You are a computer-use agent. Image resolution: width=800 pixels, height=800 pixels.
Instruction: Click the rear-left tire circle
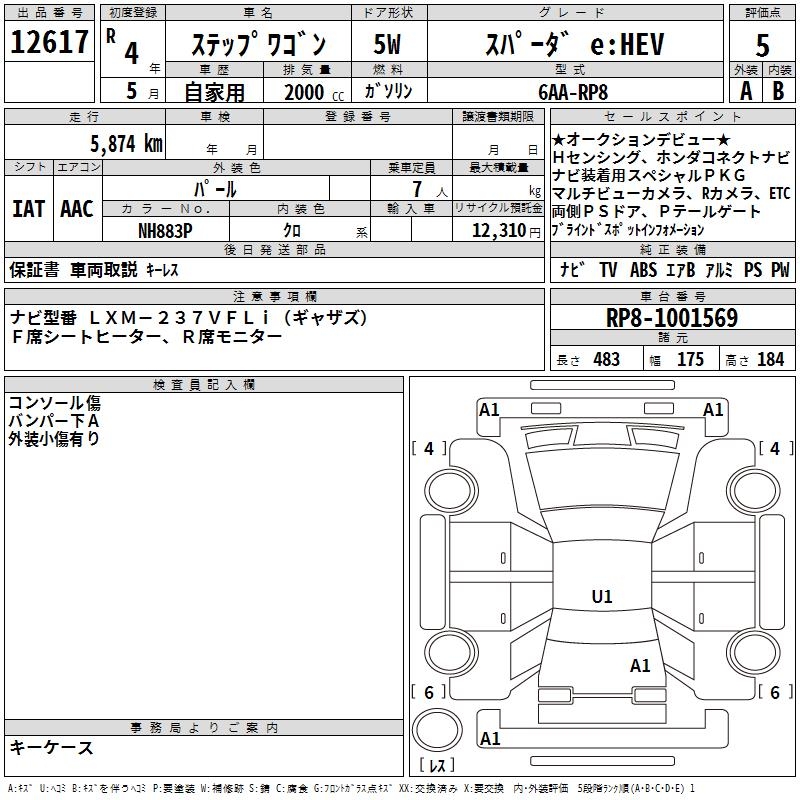[450, 653]
